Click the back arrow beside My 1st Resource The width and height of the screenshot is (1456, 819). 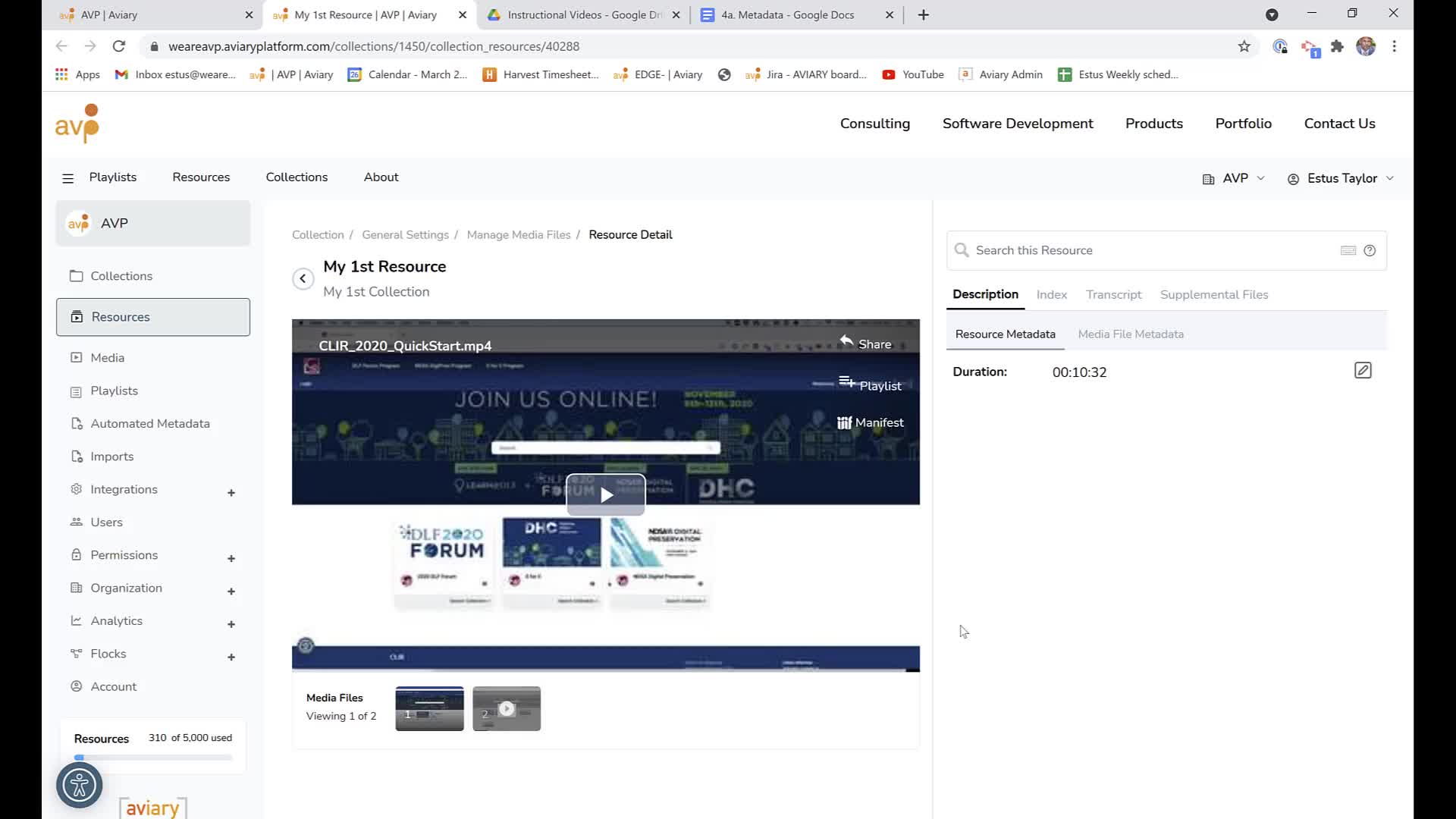point(303,278)
